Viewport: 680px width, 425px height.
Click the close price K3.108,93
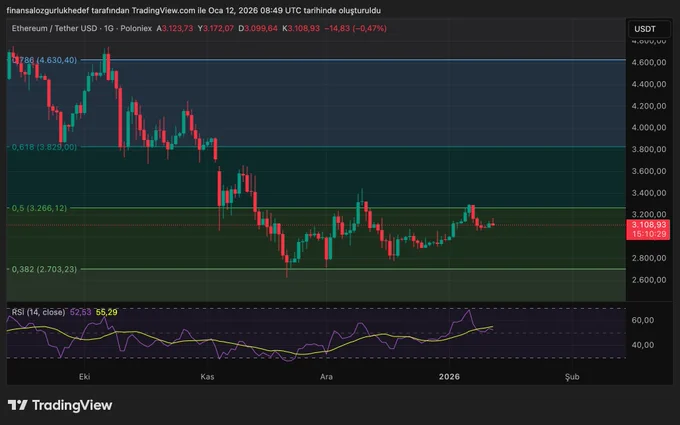[301, 28]
